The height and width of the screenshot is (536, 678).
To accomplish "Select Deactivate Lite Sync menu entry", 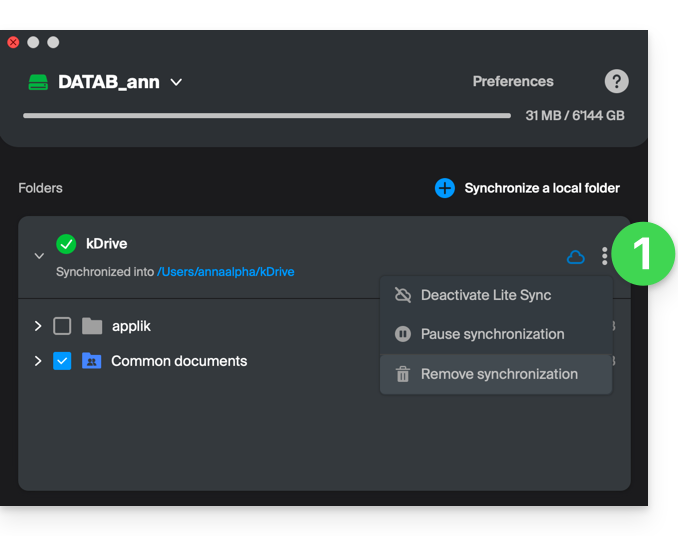I will pyautogui.click(x=486, y=295).
